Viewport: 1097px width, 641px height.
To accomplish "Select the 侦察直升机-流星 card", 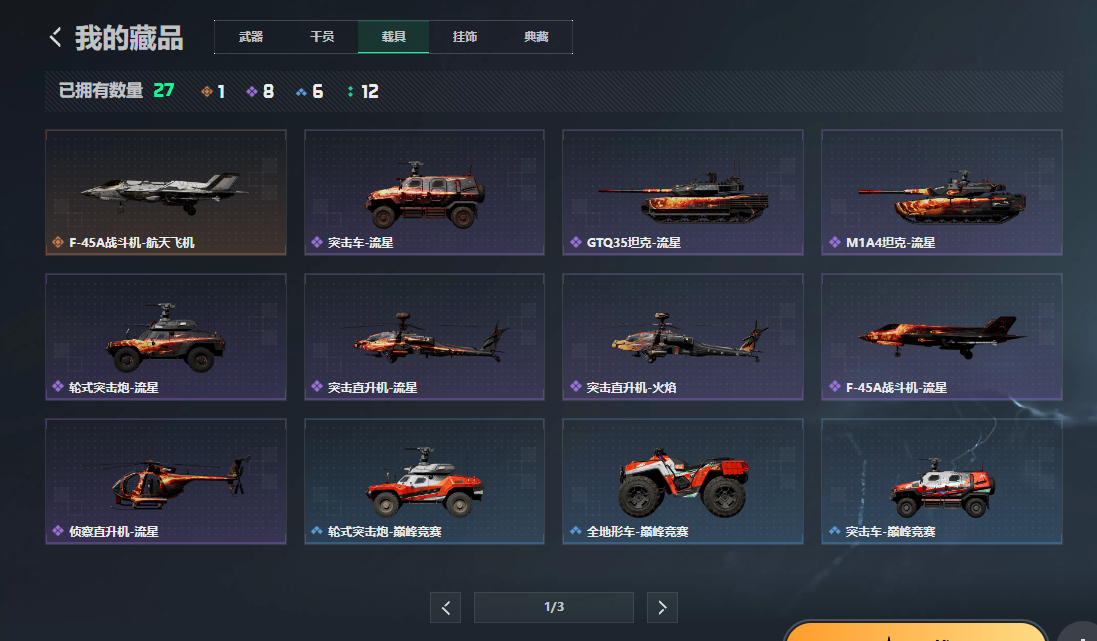I will [x=166, y=481].
